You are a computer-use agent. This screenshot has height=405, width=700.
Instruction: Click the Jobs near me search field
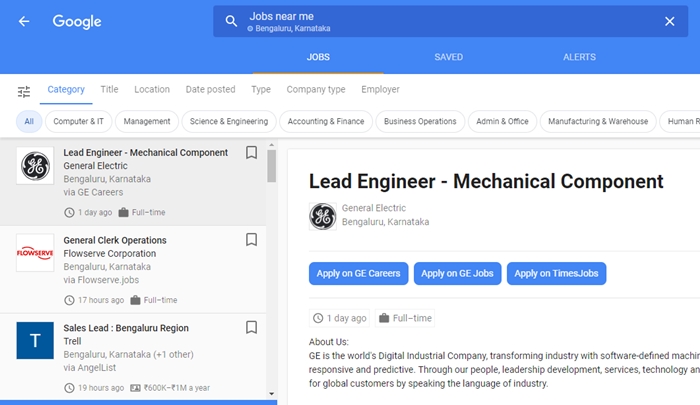point(450,21)
